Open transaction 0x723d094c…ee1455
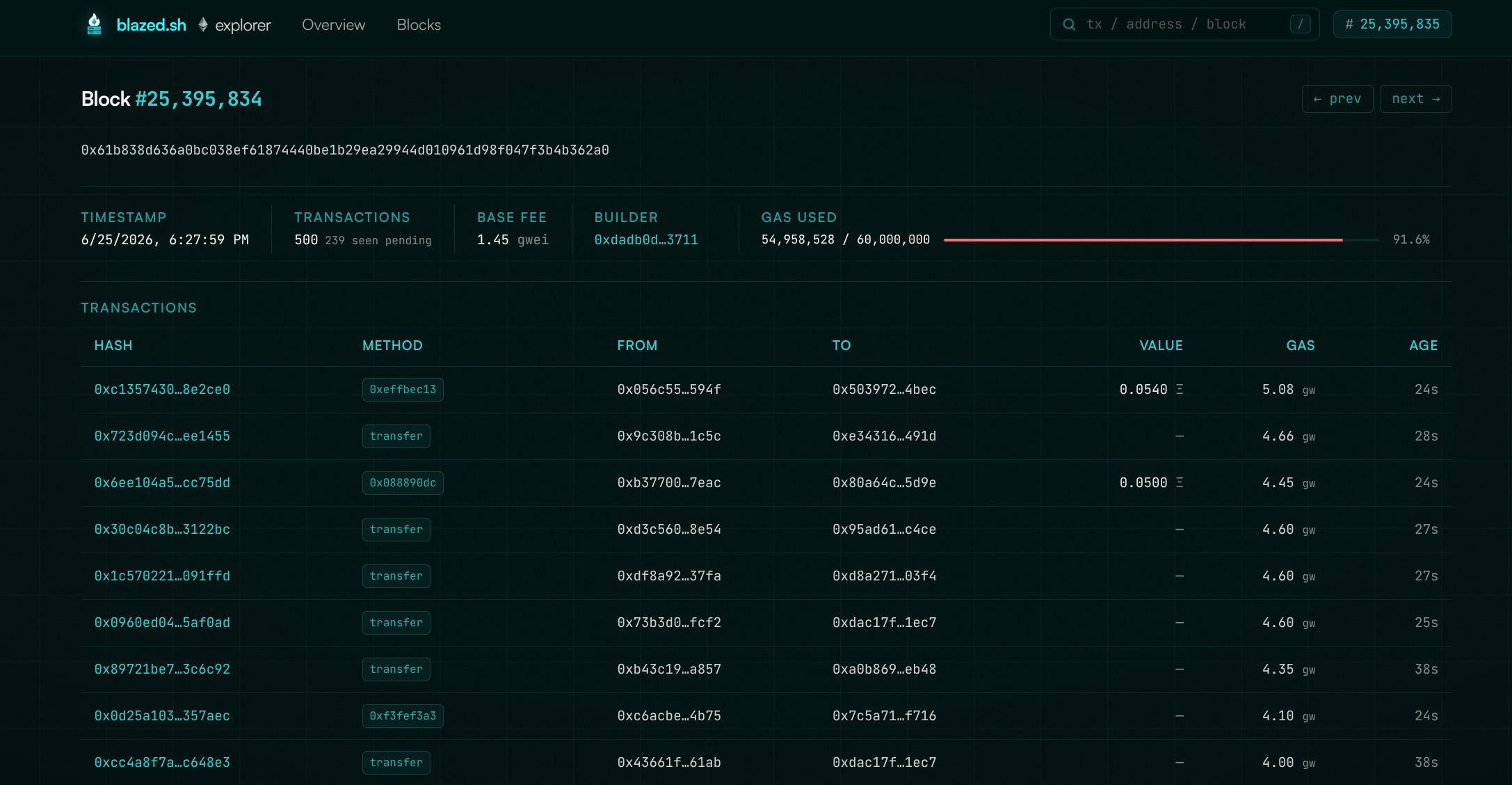 pyautogui.click(x=162, y=436)
